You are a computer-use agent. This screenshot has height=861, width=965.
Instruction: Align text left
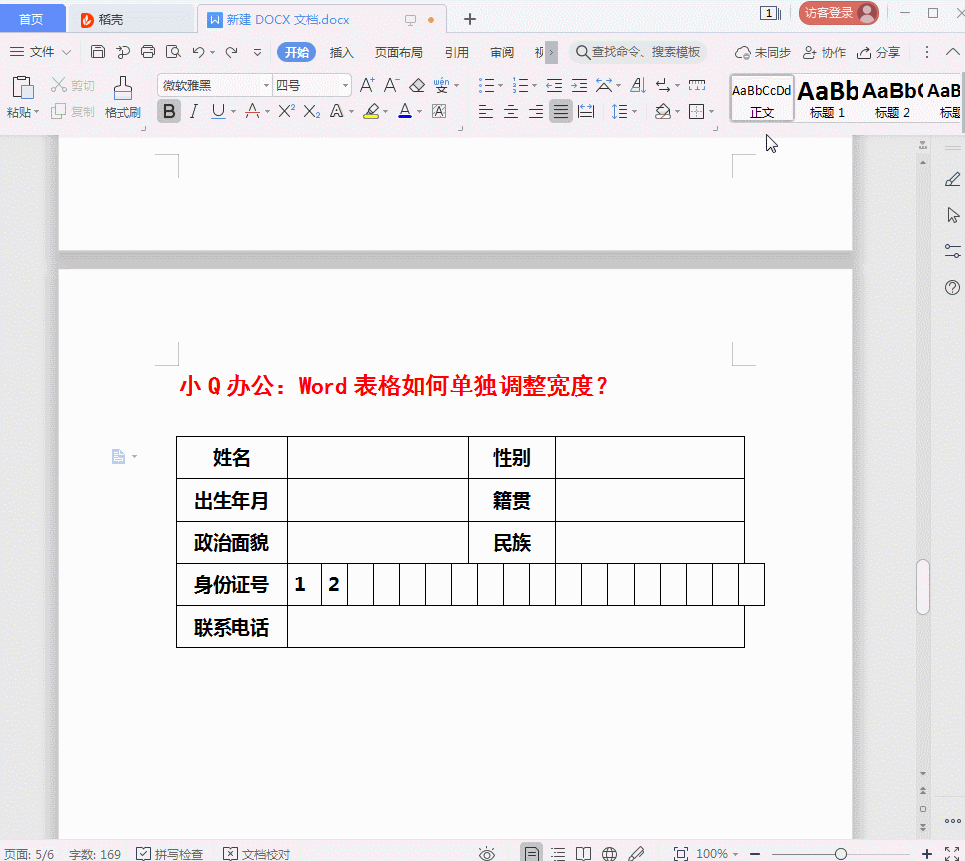click(x=486, y=111)
